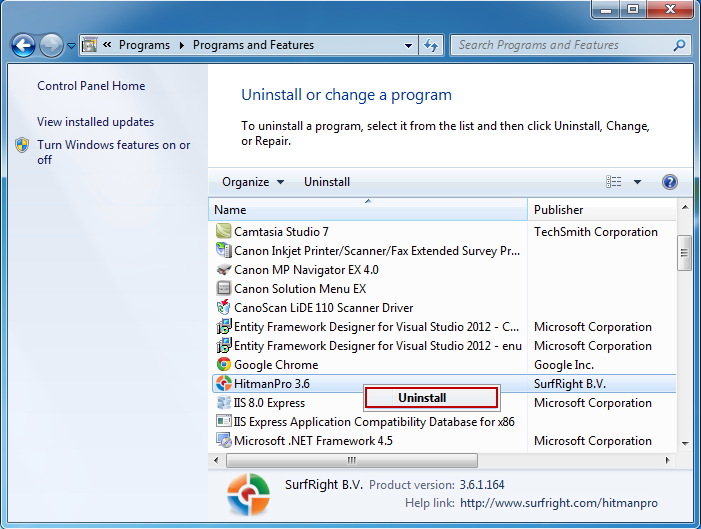Click the Programs breadcrumb
Viewport: 701px width, 529px height.
click(144, 45)
